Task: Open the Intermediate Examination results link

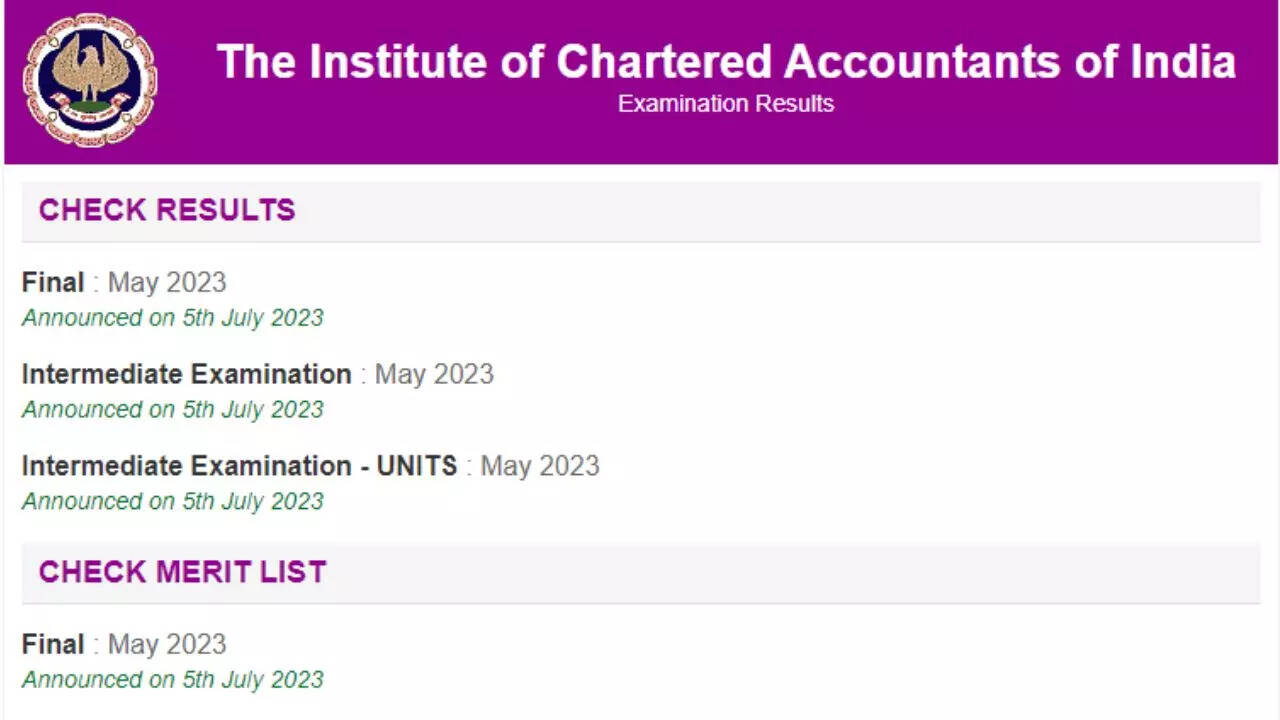Action: 186,374
